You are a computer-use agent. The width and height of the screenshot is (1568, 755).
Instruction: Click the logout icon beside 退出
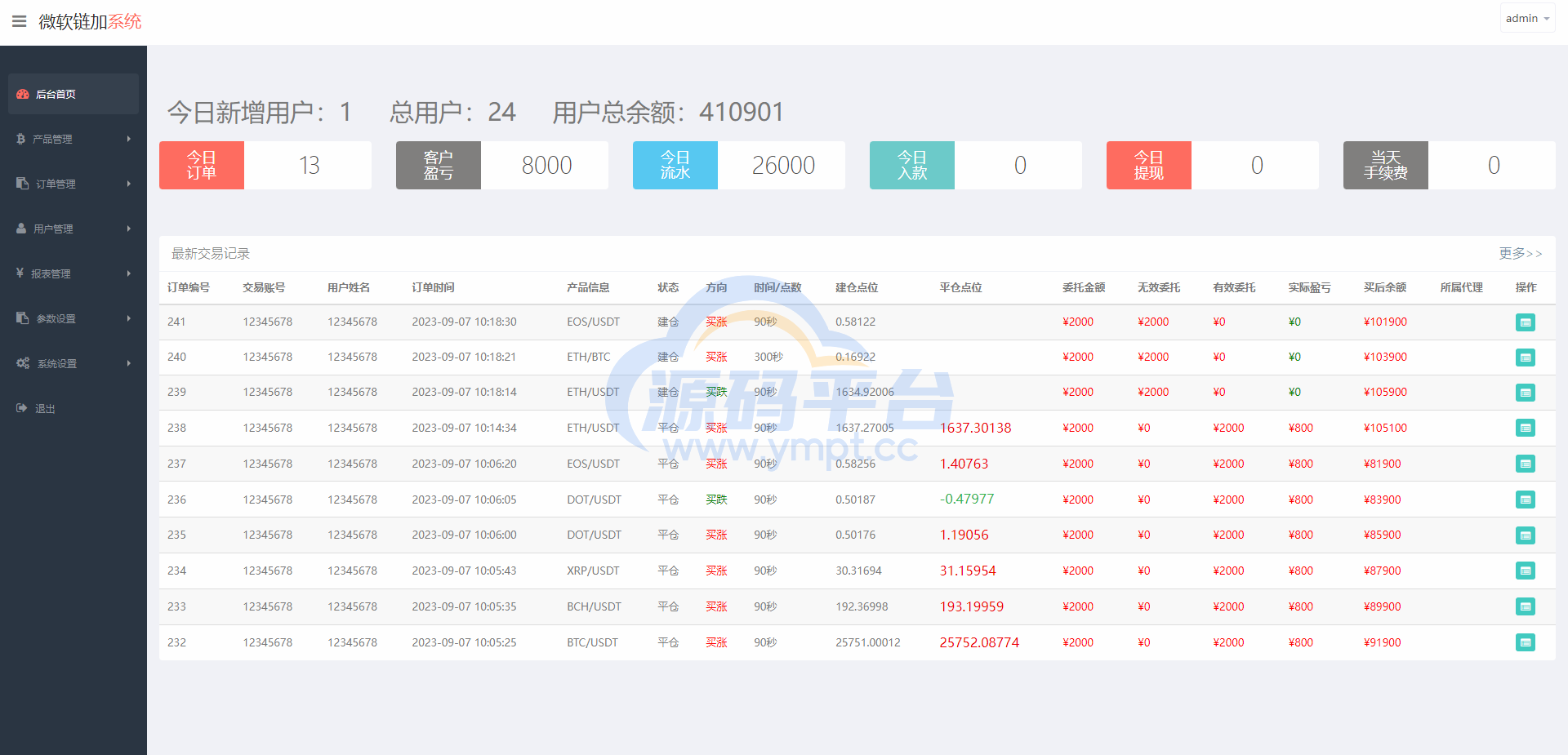coord(22,408)
